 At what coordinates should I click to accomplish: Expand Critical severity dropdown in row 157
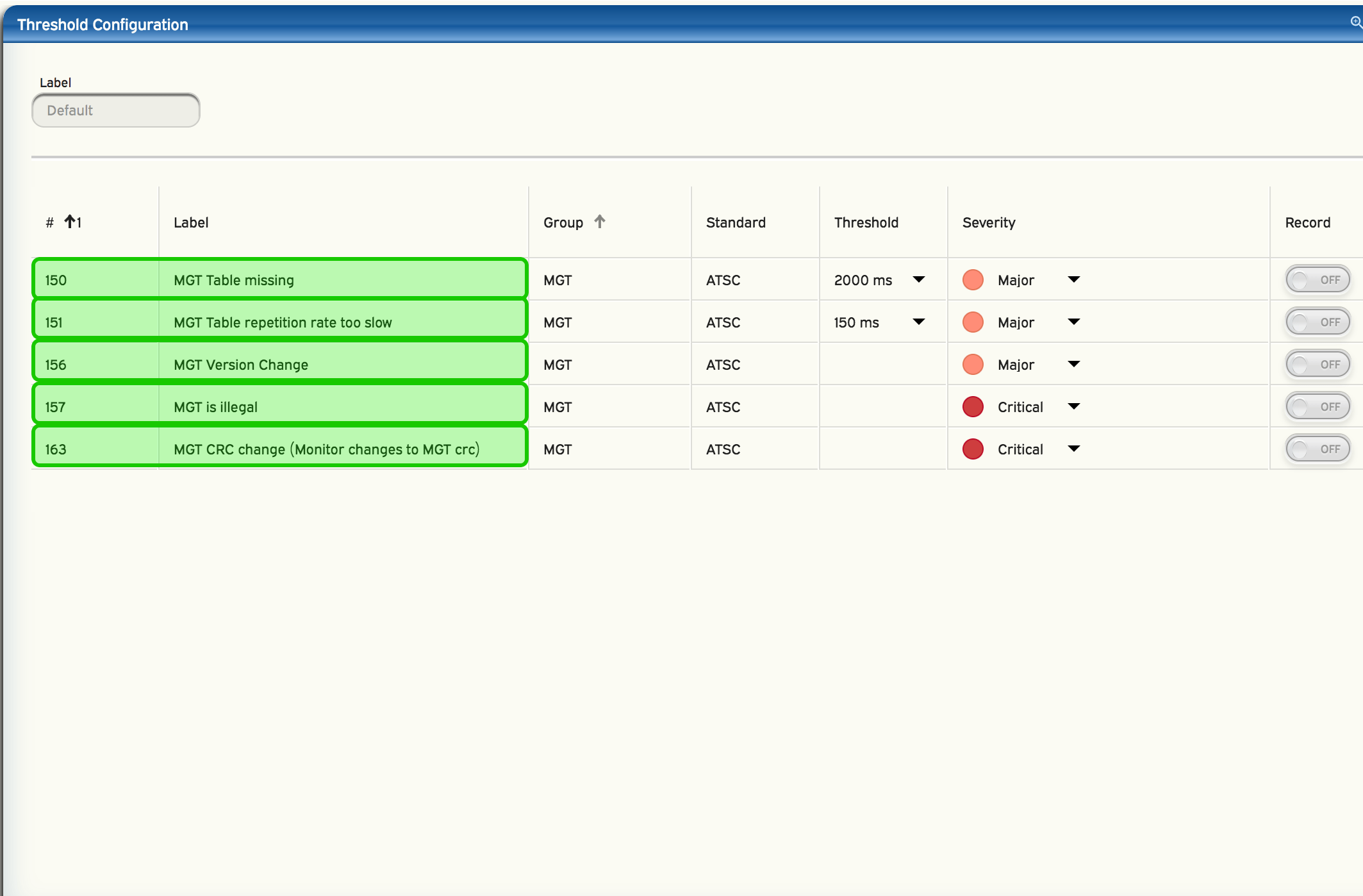point(1074,406)
